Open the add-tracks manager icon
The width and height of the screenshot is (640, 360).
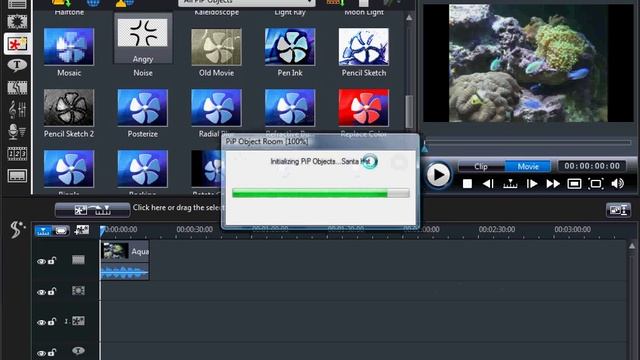[x=82, y=230]
